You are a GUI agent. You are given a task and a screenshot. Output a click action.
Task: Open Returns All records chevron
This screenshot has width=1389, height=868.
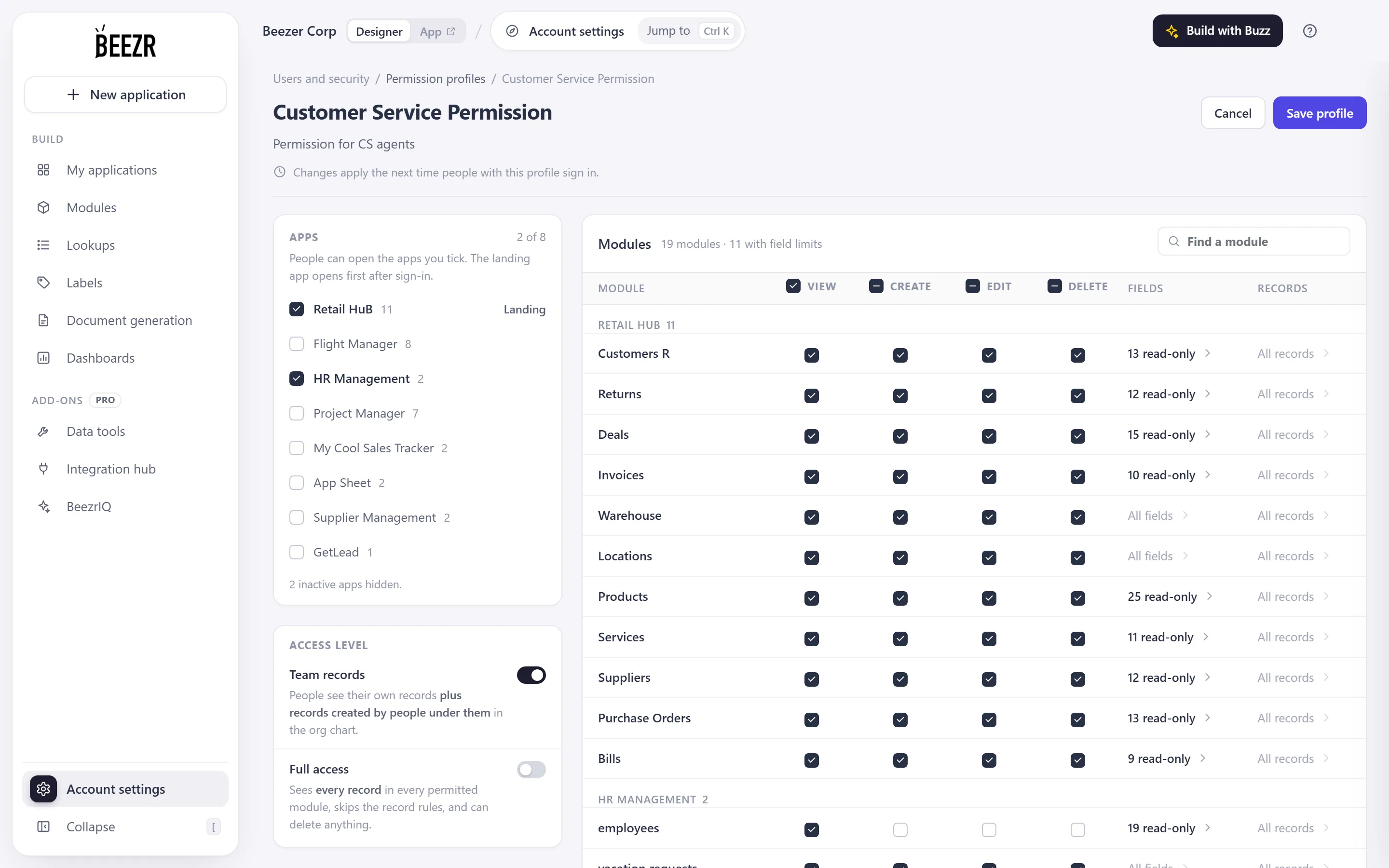pos(1326,394)
